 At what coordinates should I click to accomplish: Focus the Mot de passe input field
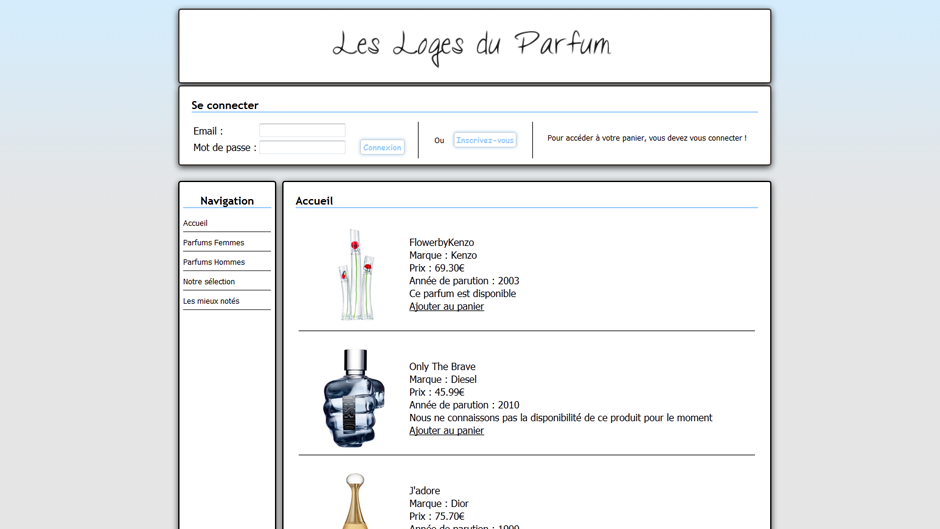(x=302, y=147)
